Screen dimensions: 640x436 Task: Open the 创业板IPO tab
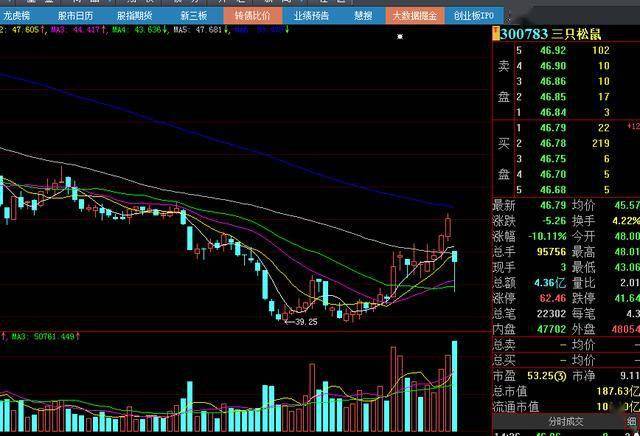pyautogui.click(x=474, y=16)
